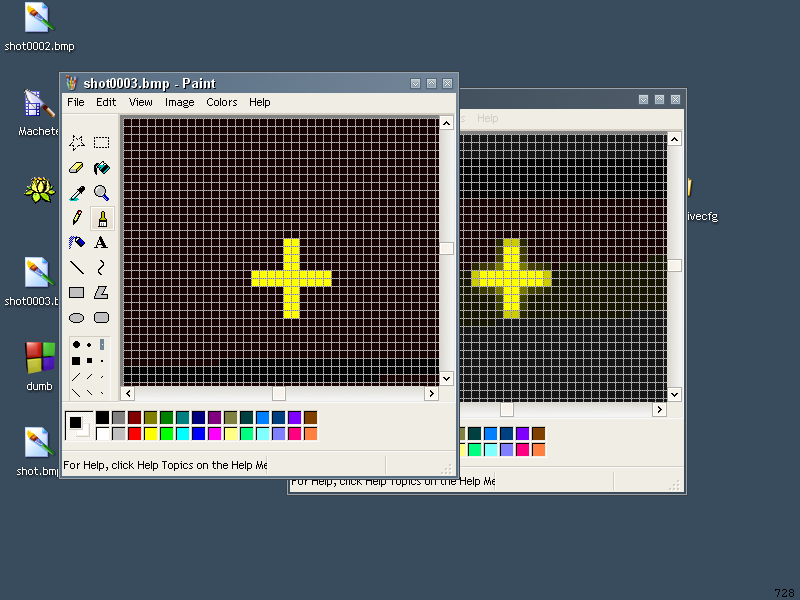Switch to the Pencil tool

pos(77,218)
